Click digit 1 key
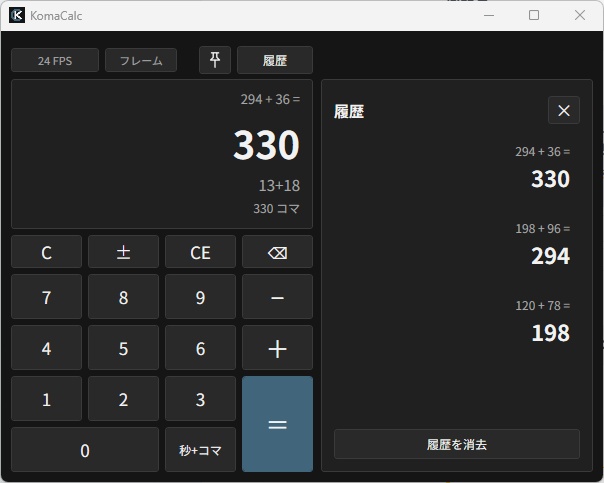 [x=47, y=399]
